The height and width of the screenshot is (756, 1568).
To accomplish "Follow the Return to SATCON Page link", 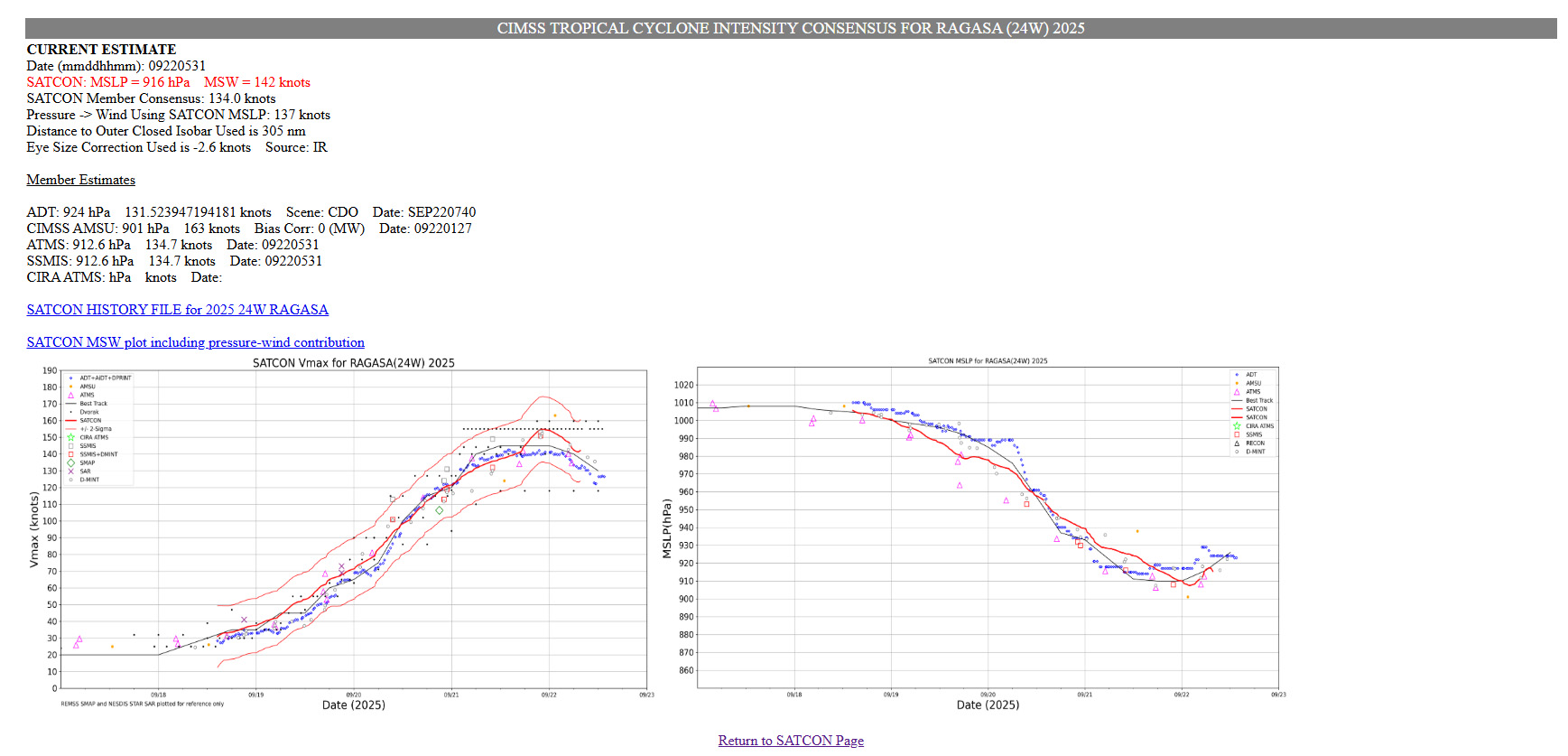I will [790, 741].
